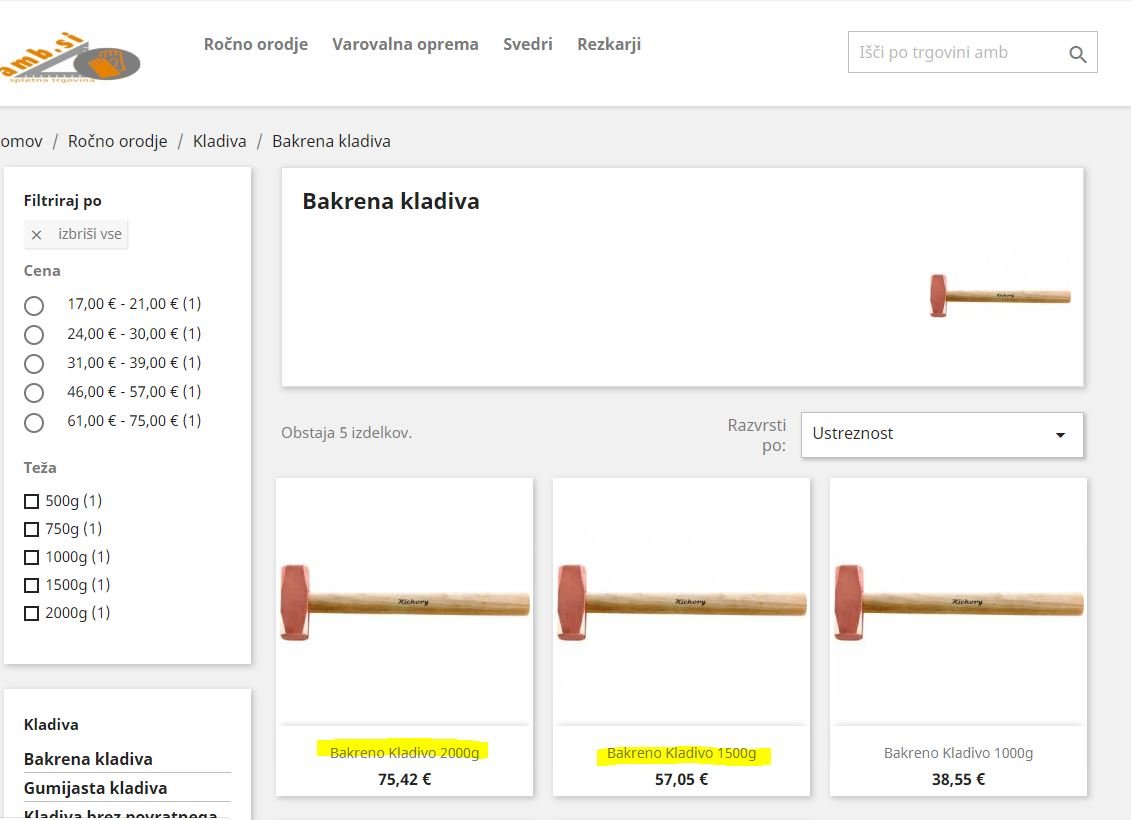
Task: Open the Bakreno Kladivo 1500g product image
Action: [682, 601]
